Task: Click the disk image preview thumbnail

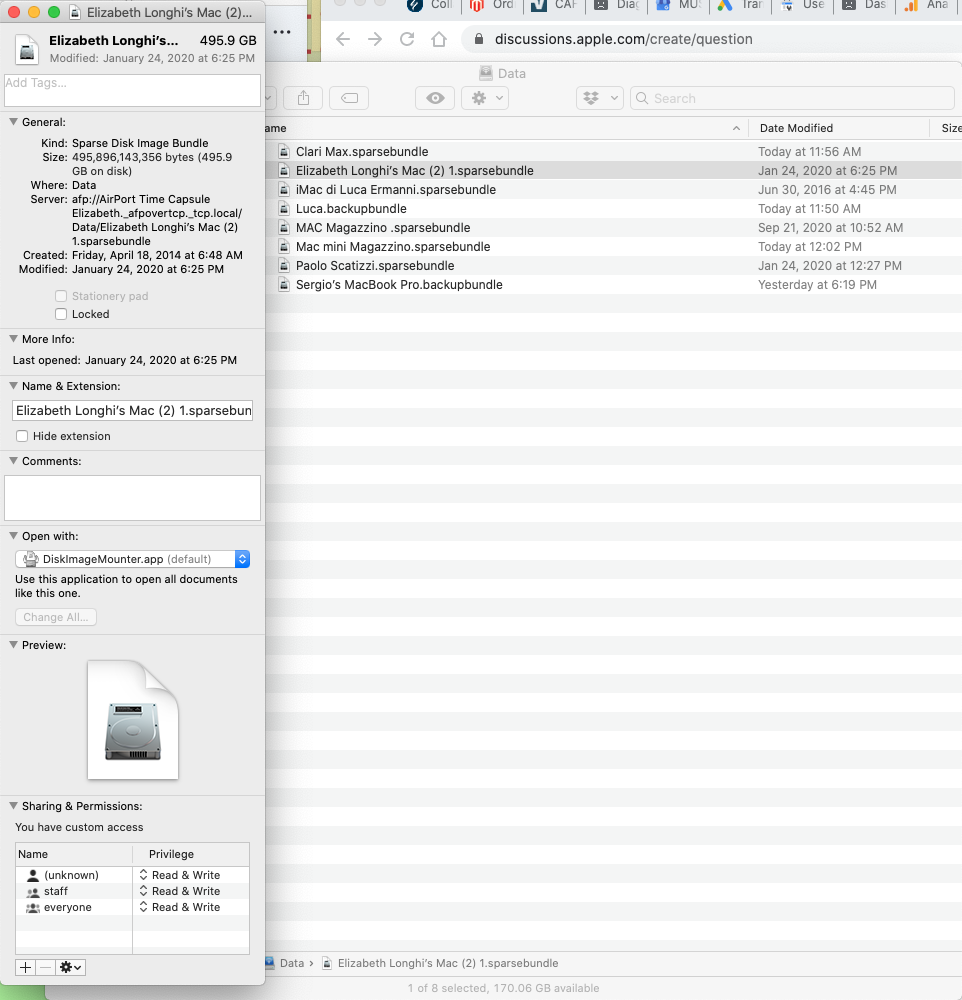Action: tap(133, 720)
